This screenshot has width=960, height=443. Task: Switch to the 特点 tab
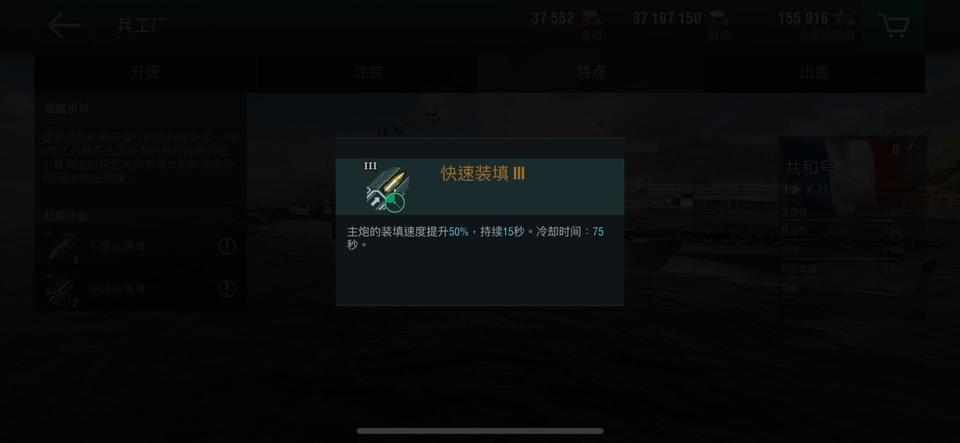click(x=591, y=73)
